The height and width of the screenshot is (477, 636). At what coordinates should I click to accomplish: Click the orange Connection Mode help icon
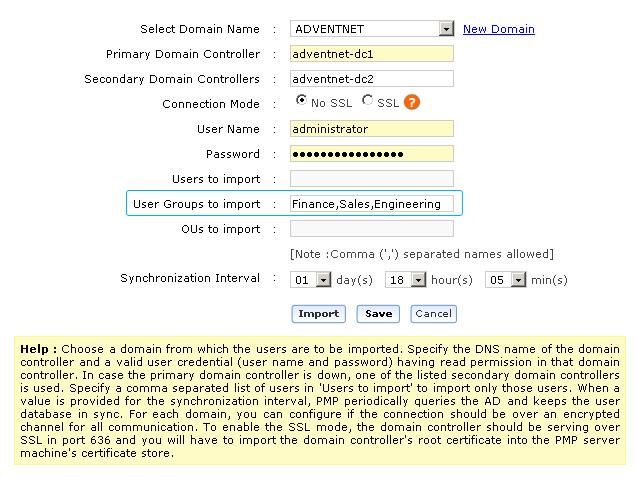(412, 102)
